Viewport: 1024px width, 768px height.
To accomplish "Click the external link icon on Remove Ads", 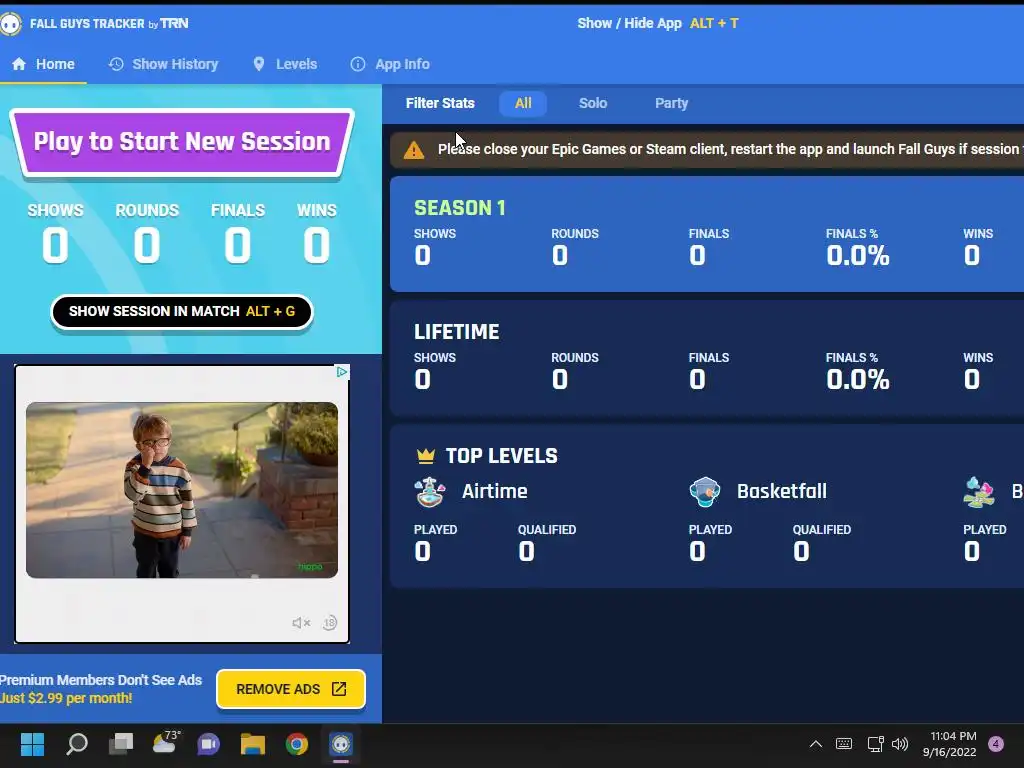I will (x=339, y=689).
